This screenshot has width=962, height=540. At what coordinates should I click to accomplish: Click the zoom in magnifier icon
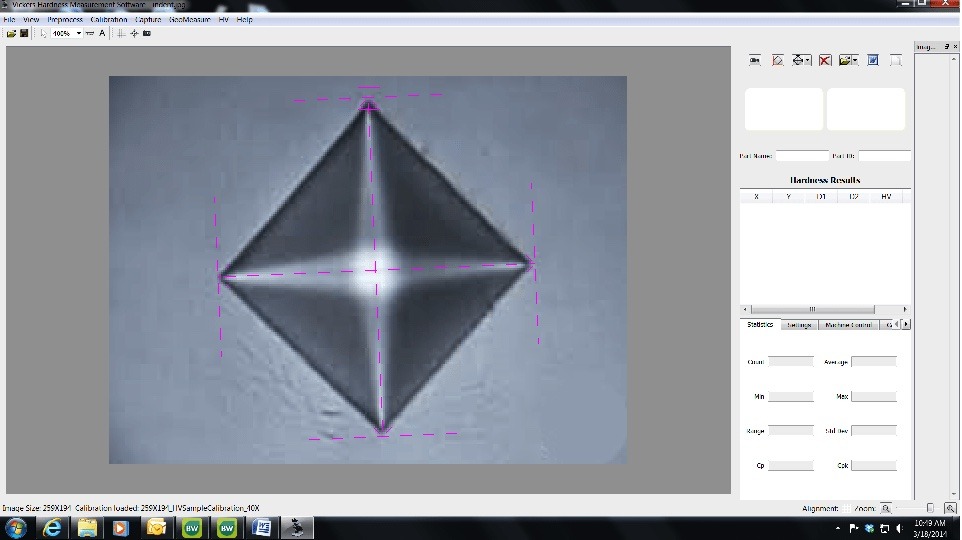pos(950,508)
